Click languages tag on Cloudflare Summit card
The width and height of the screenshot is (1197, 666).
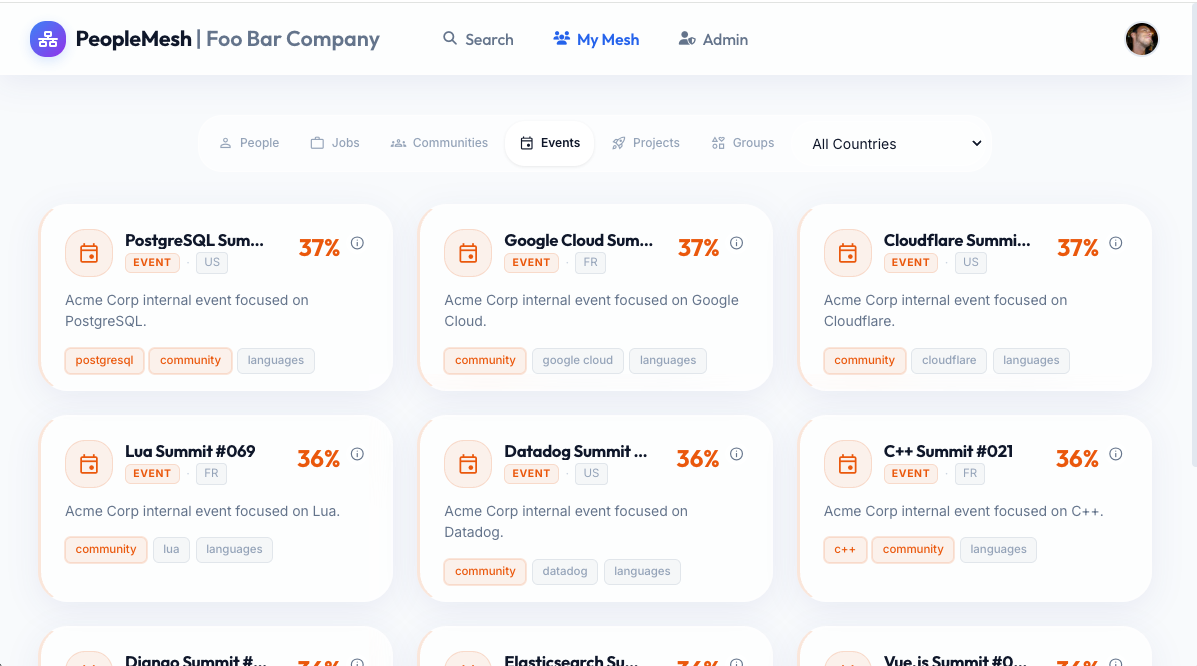point(1031,360)
